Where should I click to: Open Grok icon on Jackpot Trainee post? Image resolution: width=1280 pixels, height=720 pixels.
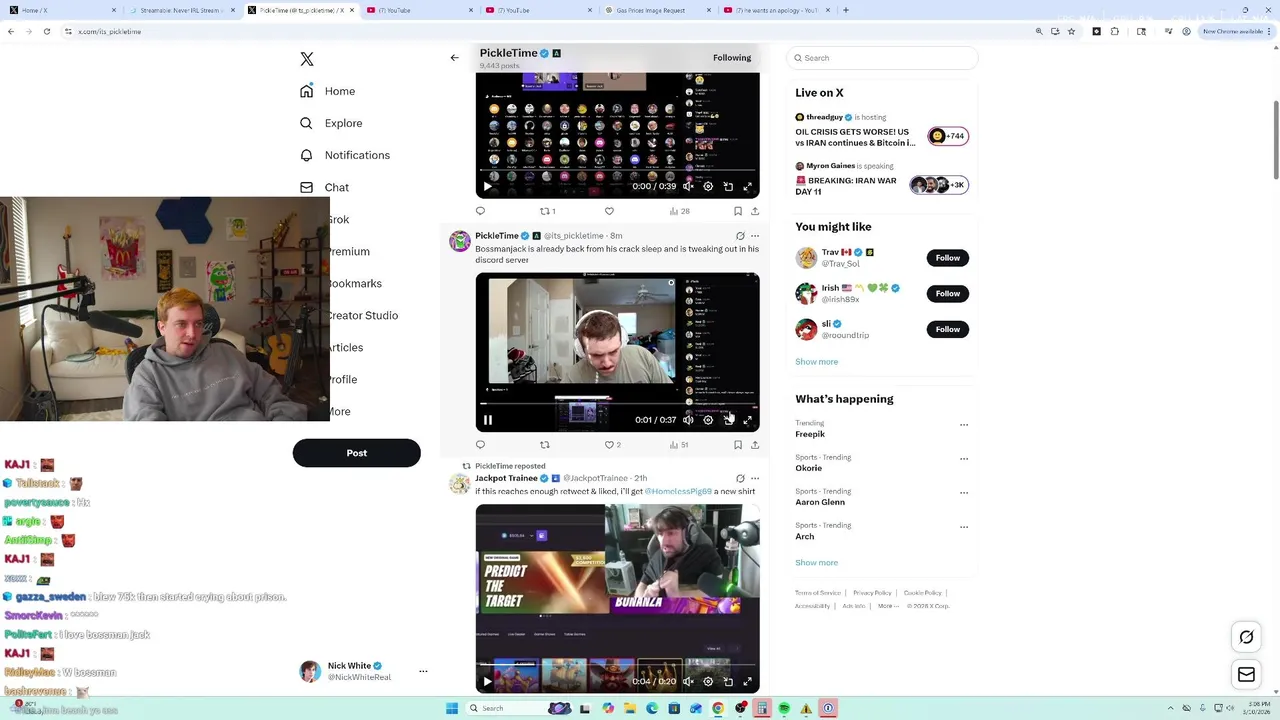[740, 479]
